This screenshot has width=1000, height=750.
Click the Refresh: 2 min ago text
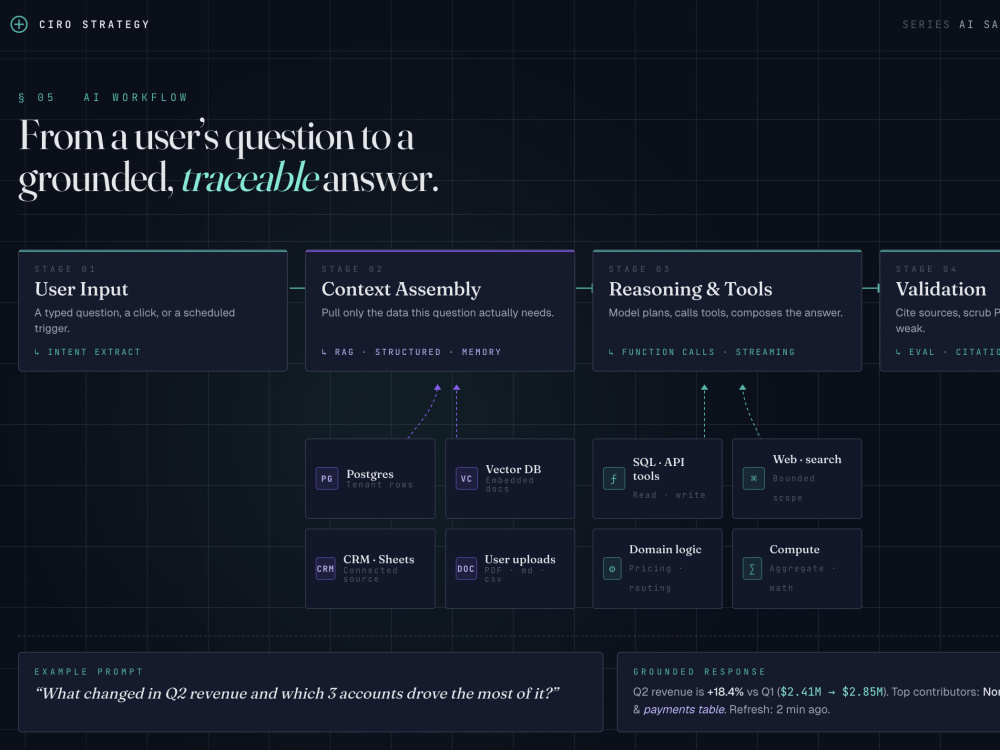(780, 710)
